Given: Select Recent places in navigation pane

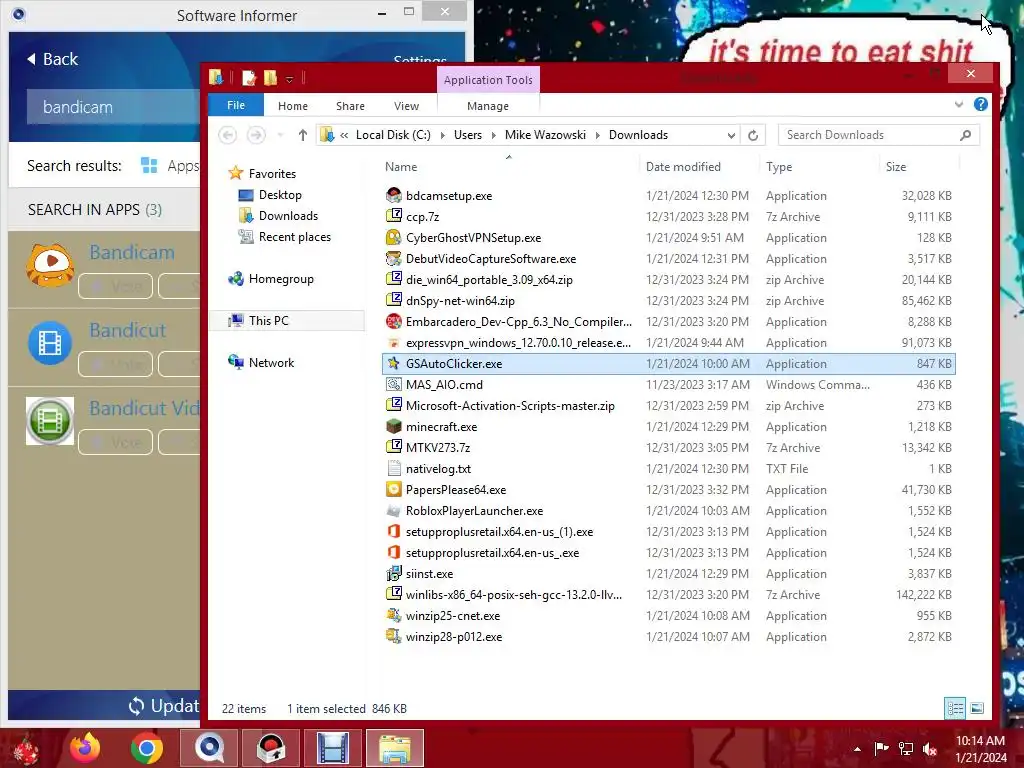Looking at the screenshot, I should pyautogui.click(x=295, y=236).
